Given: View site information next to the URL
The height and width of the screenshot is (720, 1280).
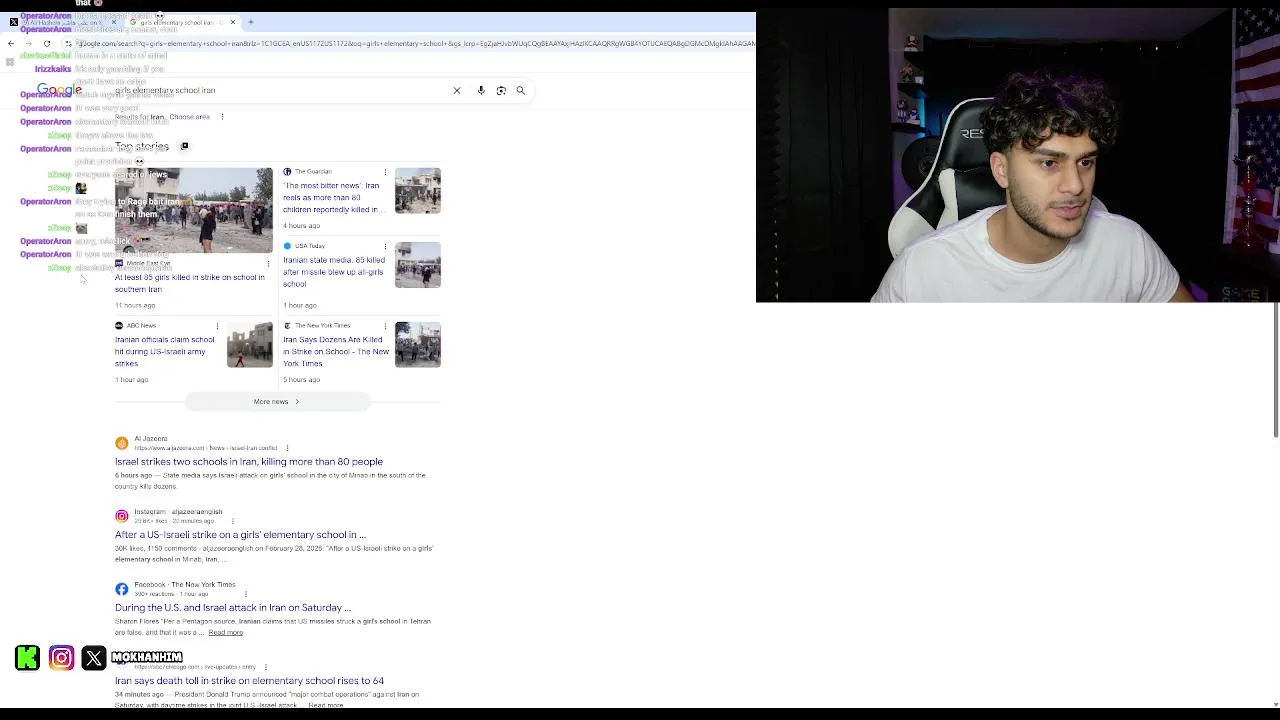Looking at the screenshot, I should pos(68,44).
